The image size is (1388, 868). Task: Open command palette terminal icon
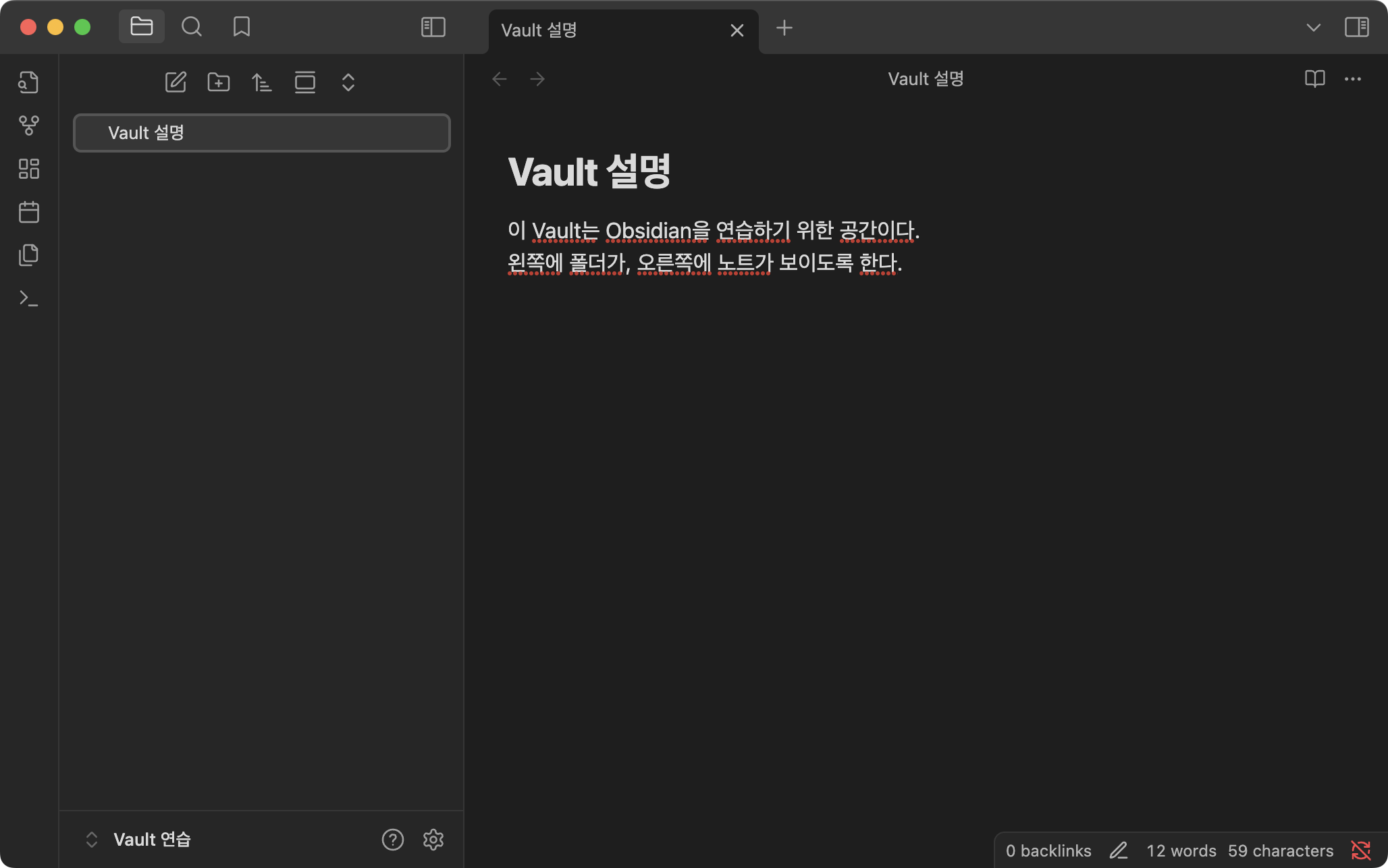point(28,298)
